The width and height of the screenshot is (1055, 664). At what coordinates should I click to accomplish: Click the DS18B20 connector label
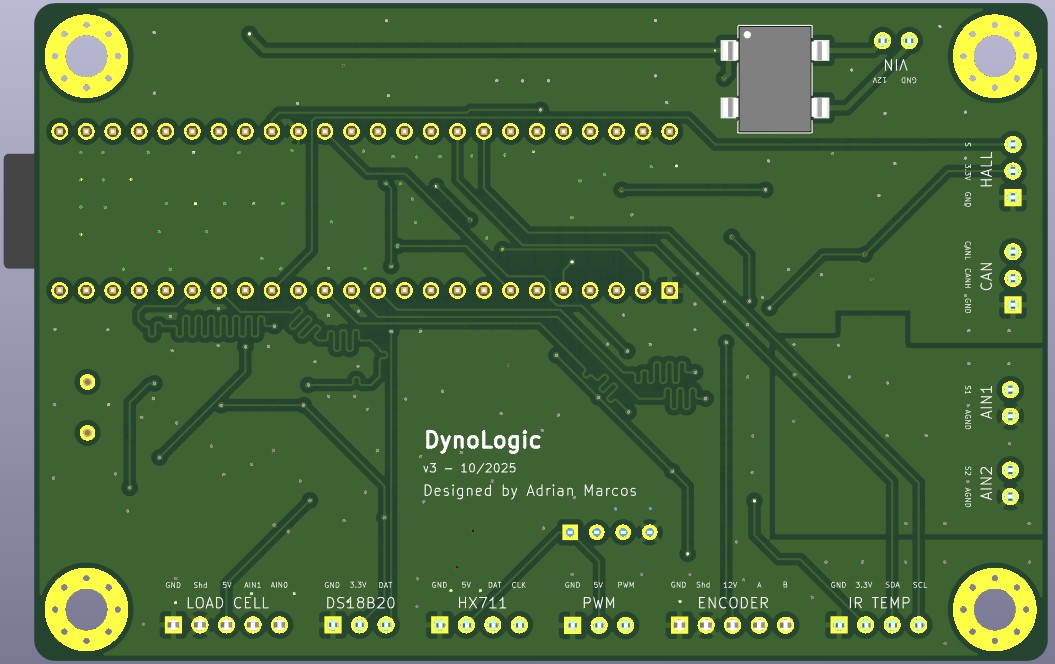click(x=361, y=603)
